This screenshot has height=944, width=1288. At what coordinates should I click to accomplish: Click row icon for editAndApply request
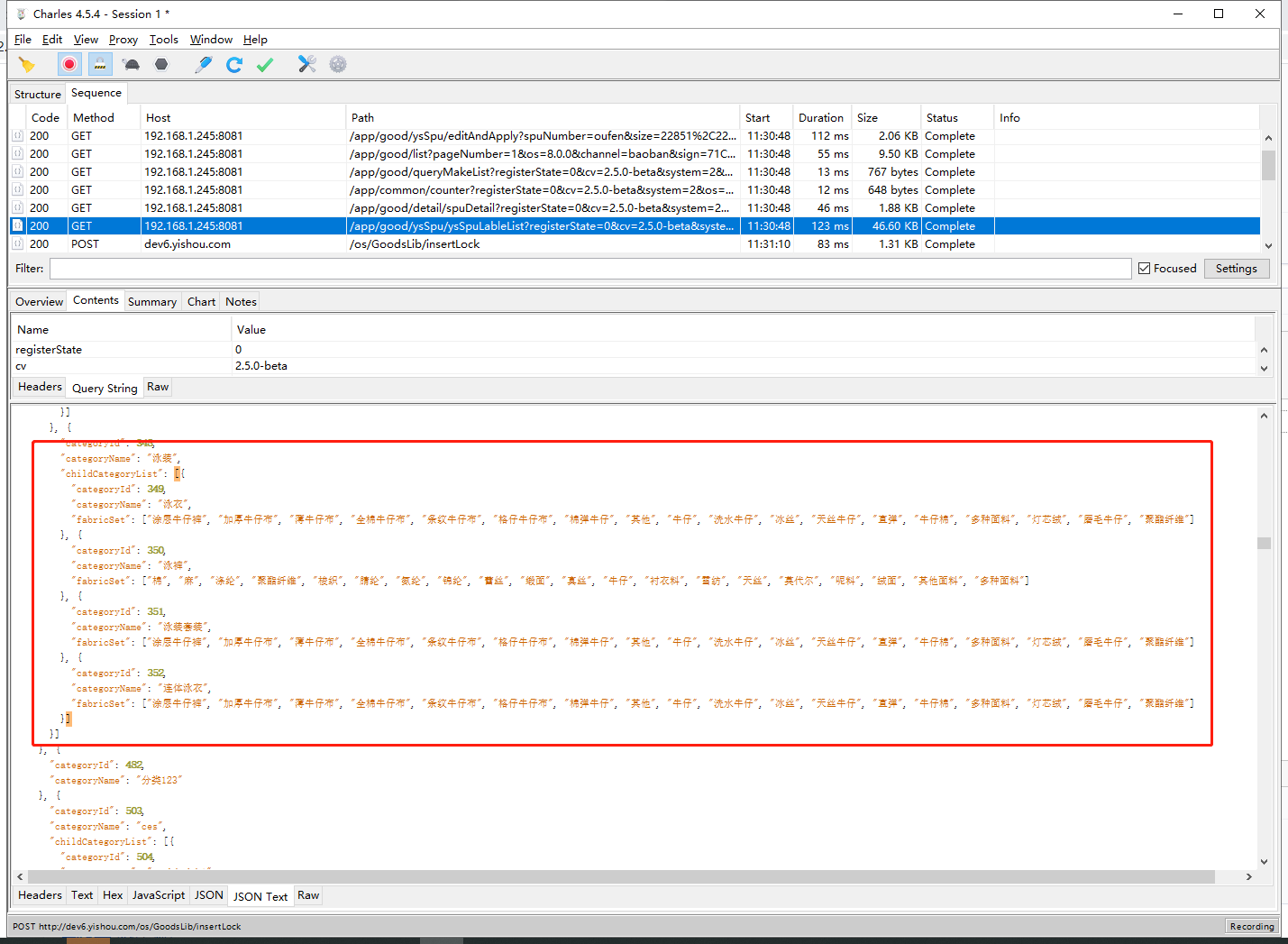point(17,135)
